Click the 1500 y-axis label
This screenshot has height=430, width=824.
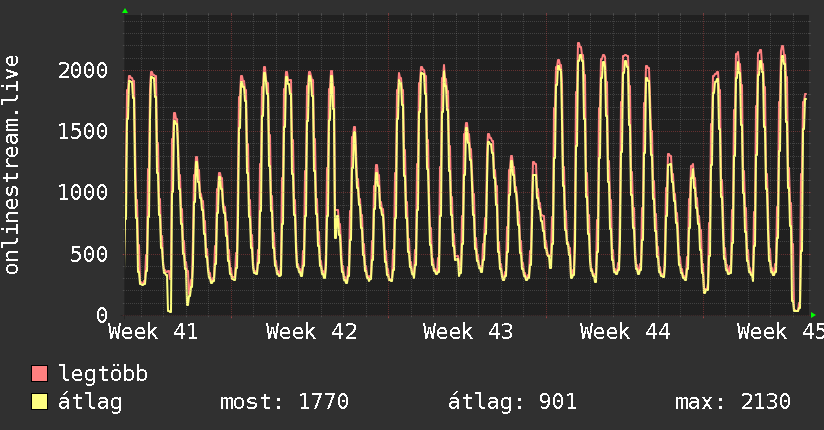(83, 131)
